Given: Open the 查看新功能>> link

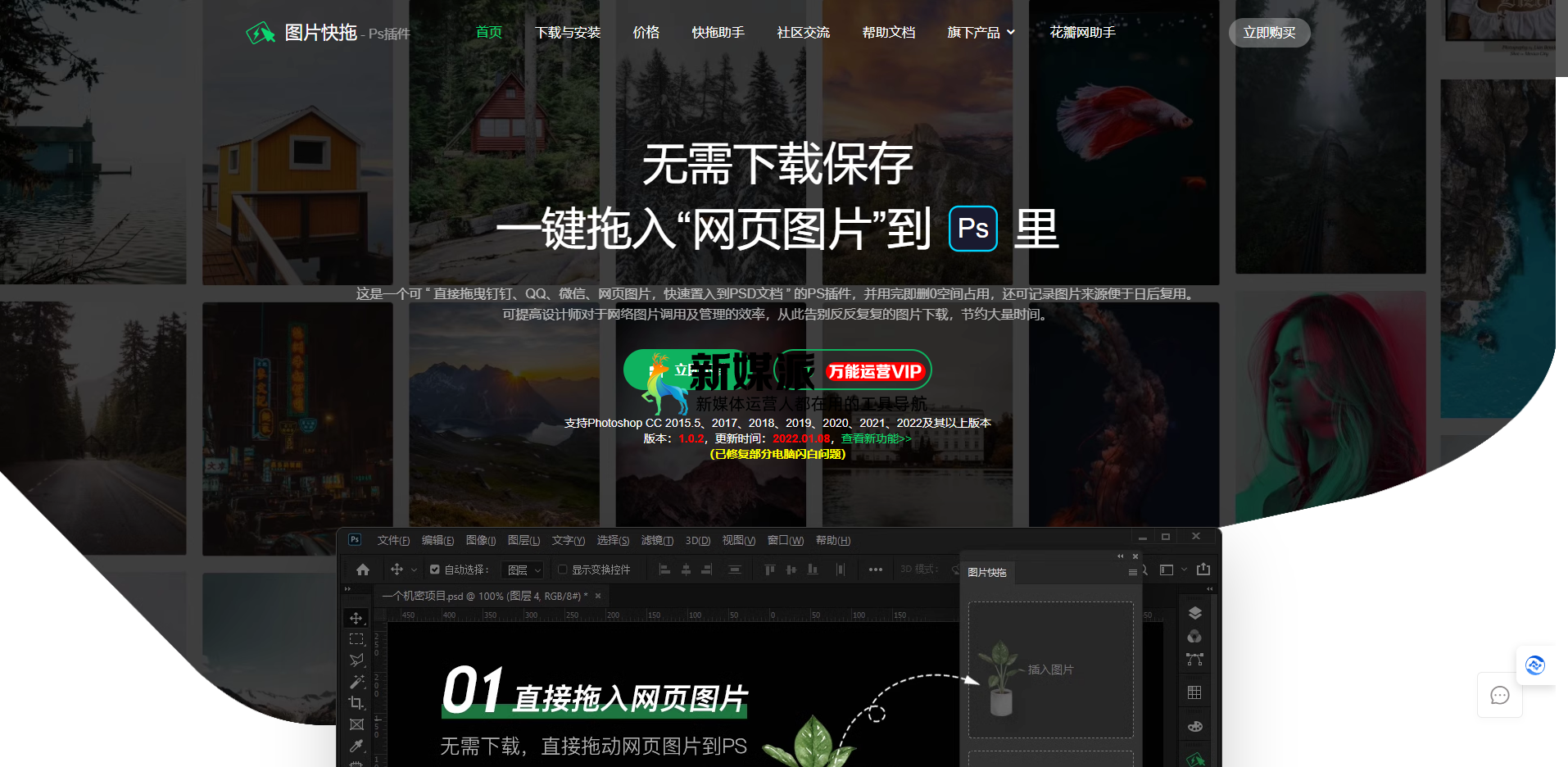Looking at the screenshot, I should click(876, 438).
